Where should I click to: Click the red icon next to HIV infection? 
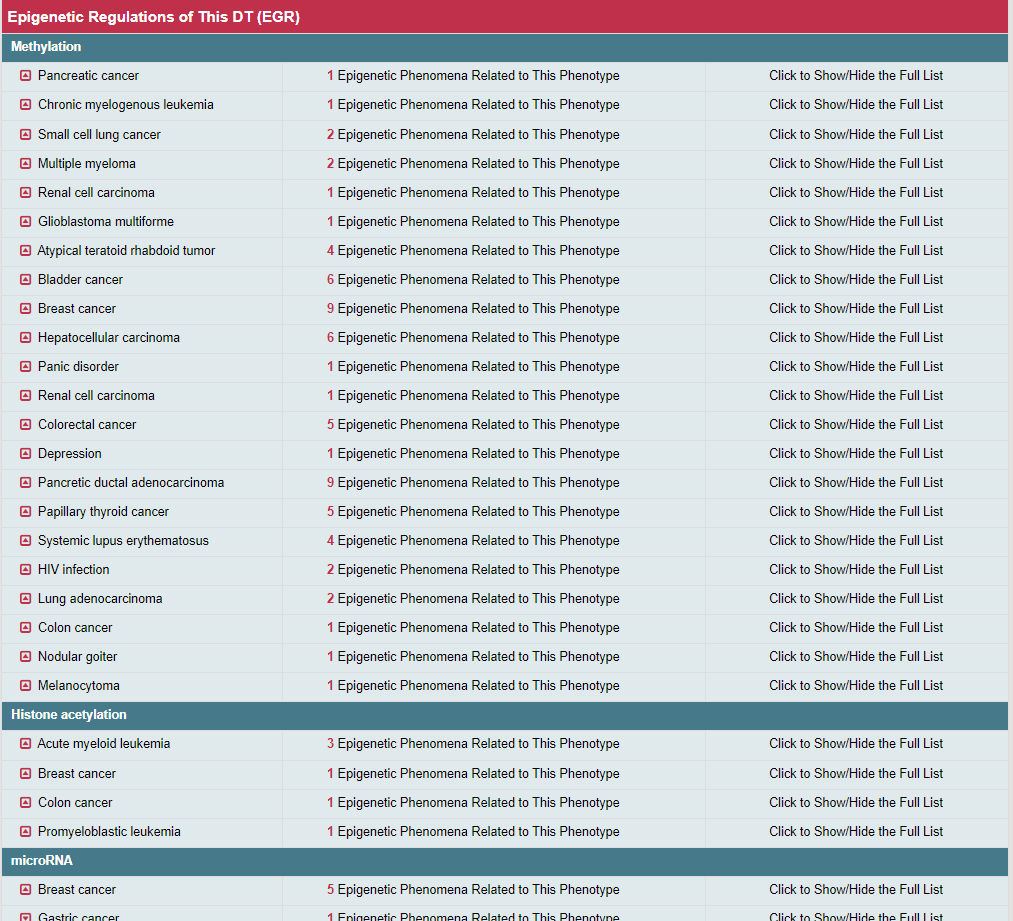25,570
